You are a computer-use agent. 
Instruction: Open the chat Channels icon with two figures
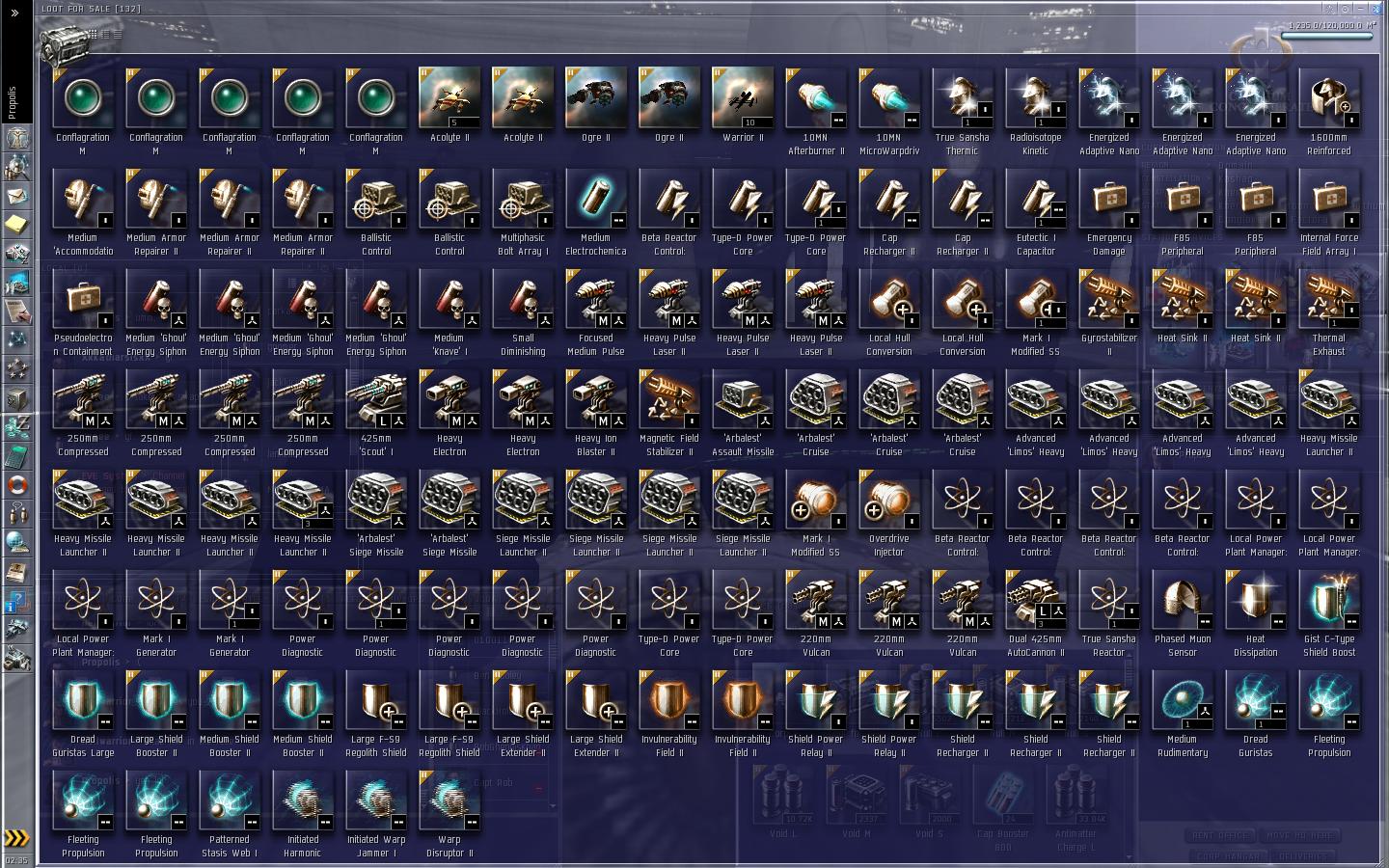click(x=16, y=513)
